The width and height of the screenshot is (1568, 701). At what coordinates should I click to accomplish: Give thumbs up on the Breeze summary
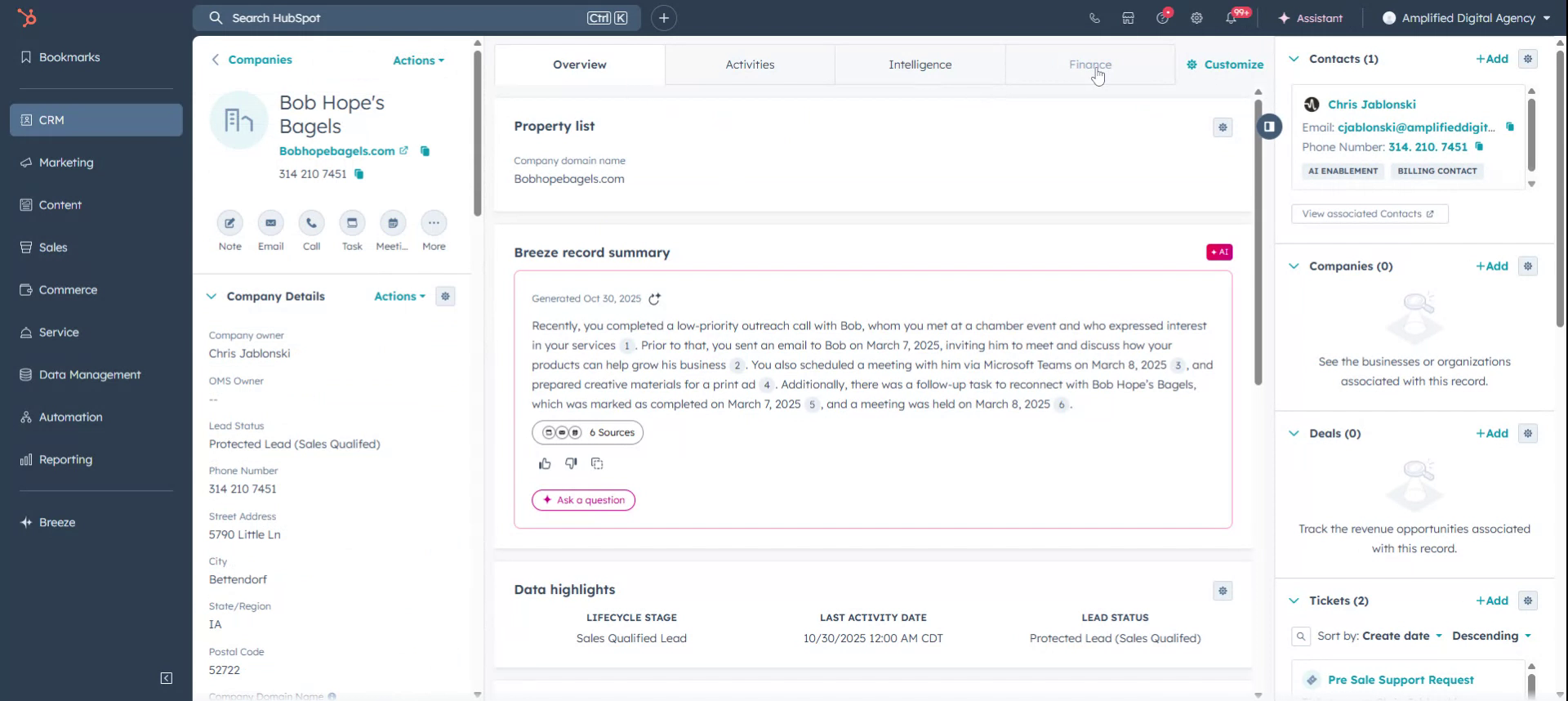[545, 464]
